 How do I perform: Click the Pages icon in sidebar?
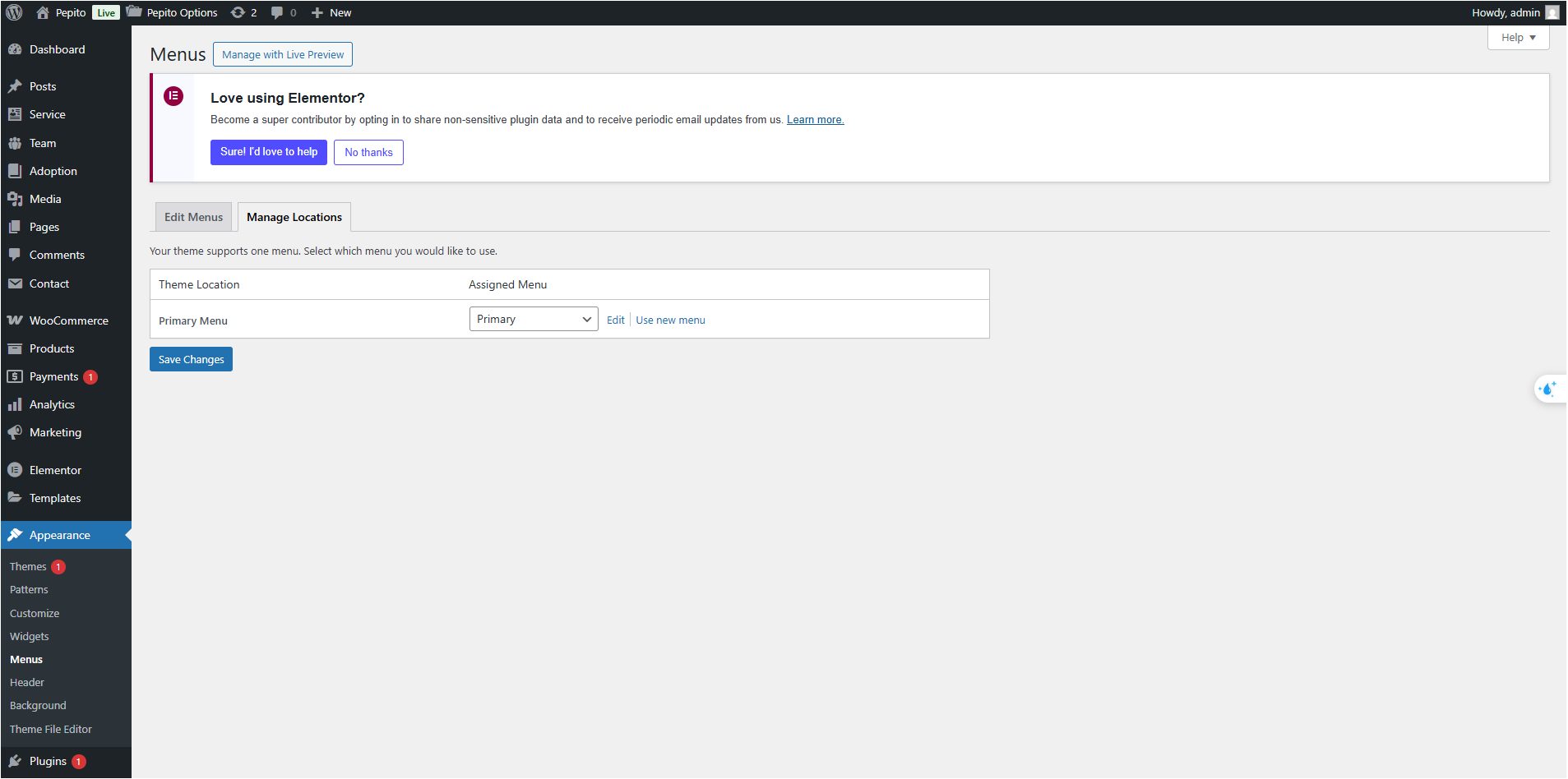point(15,227)
